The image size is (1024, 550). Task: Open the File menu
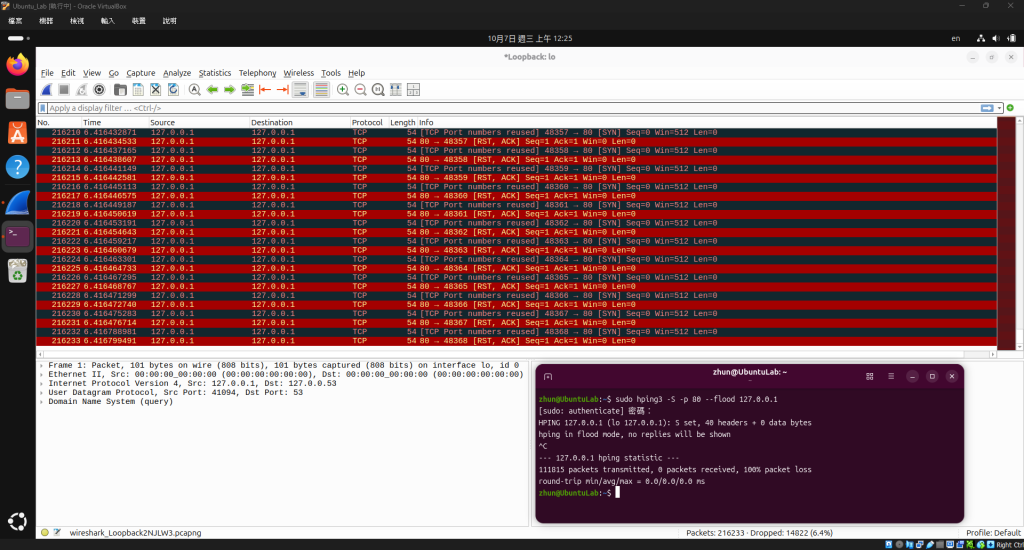click(47, 73)
